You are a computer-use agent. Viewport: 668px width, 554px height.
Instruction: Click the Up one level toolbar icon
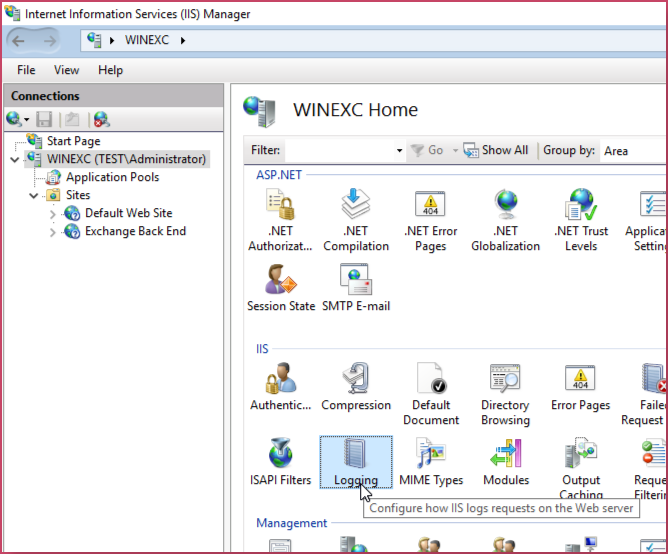tap(72, 119)
